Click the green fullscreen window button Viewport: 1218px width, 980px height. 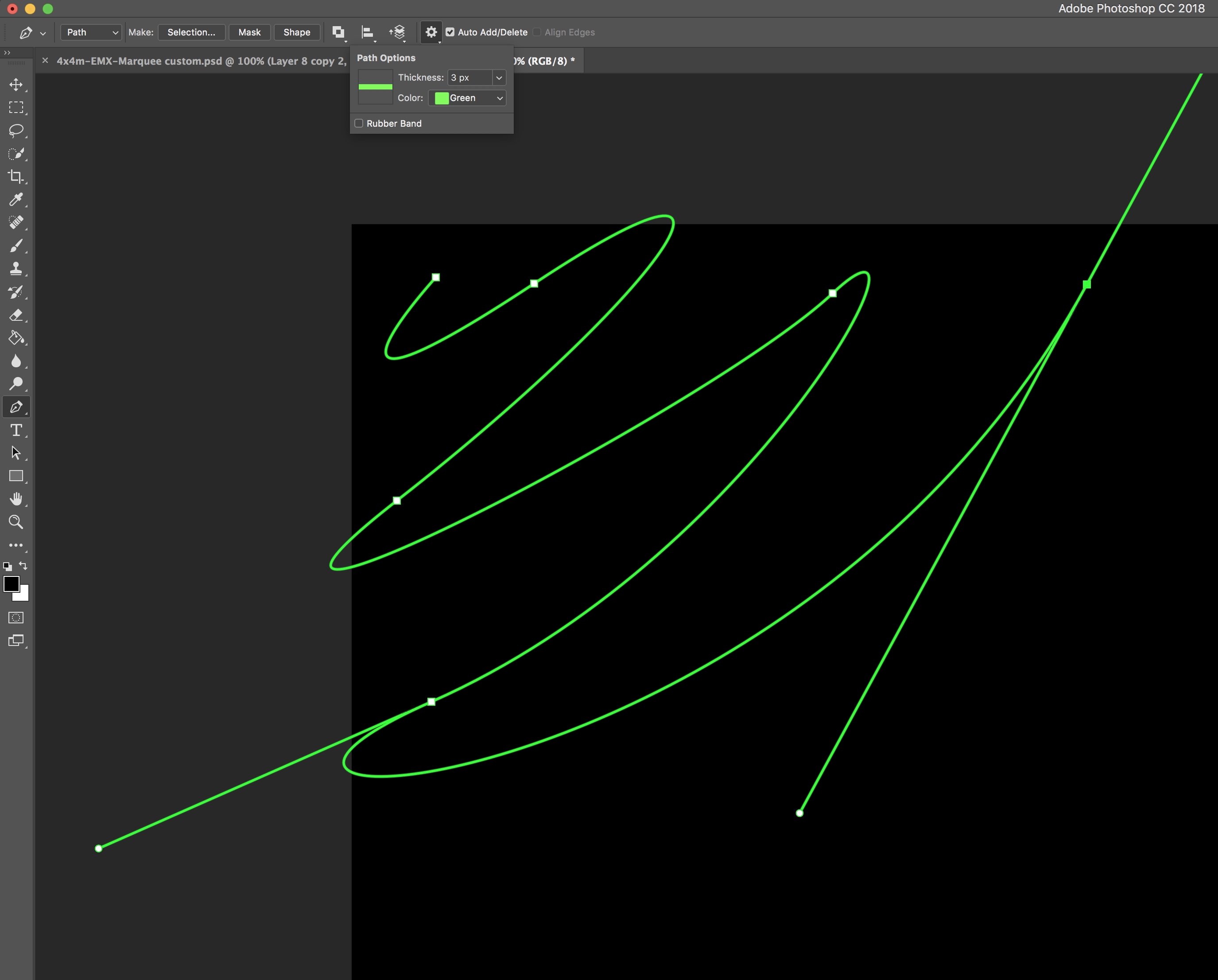[48, 8]
